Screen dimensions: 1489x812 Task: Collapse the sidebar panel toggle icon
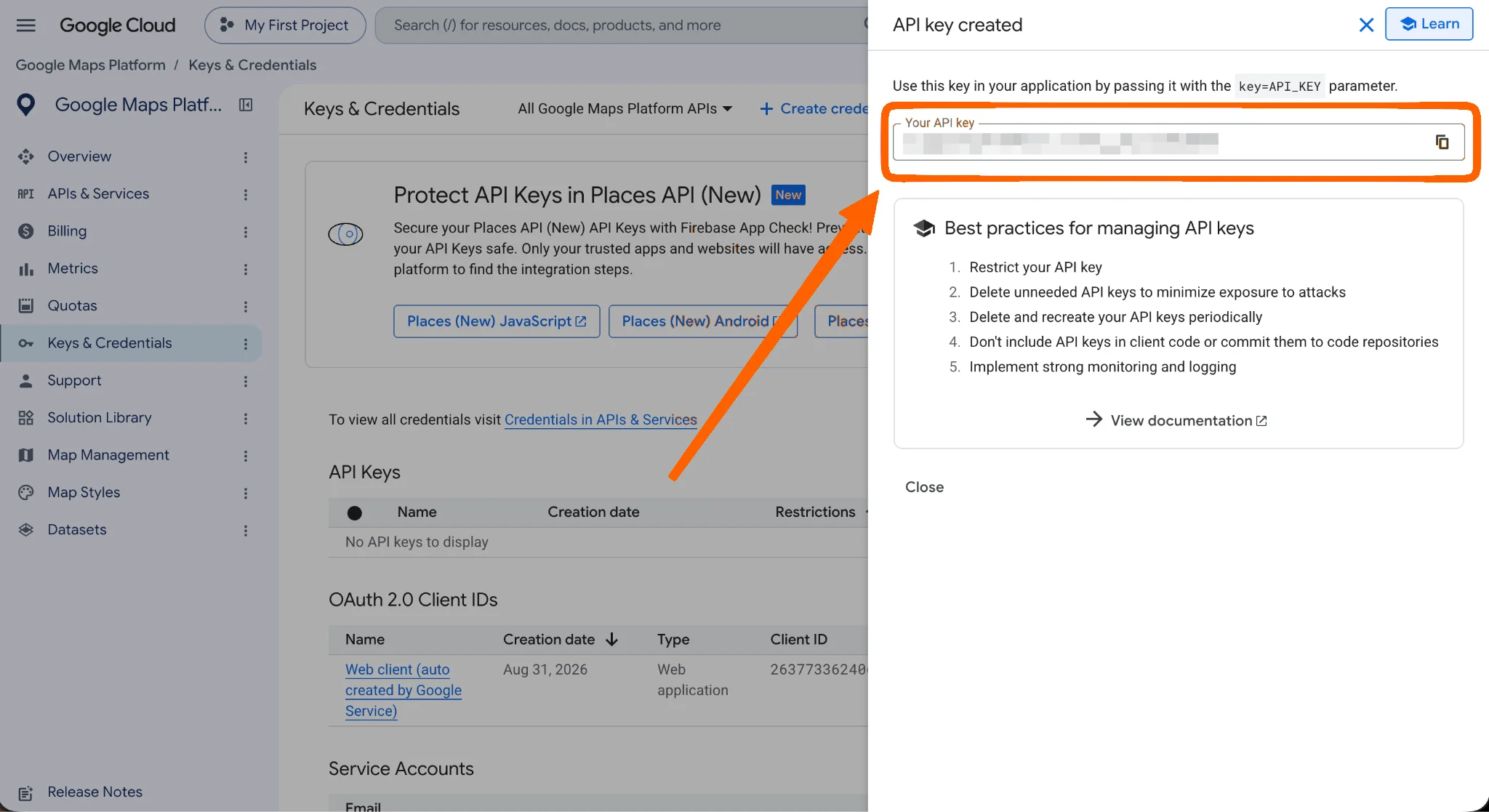coord(246,105)
